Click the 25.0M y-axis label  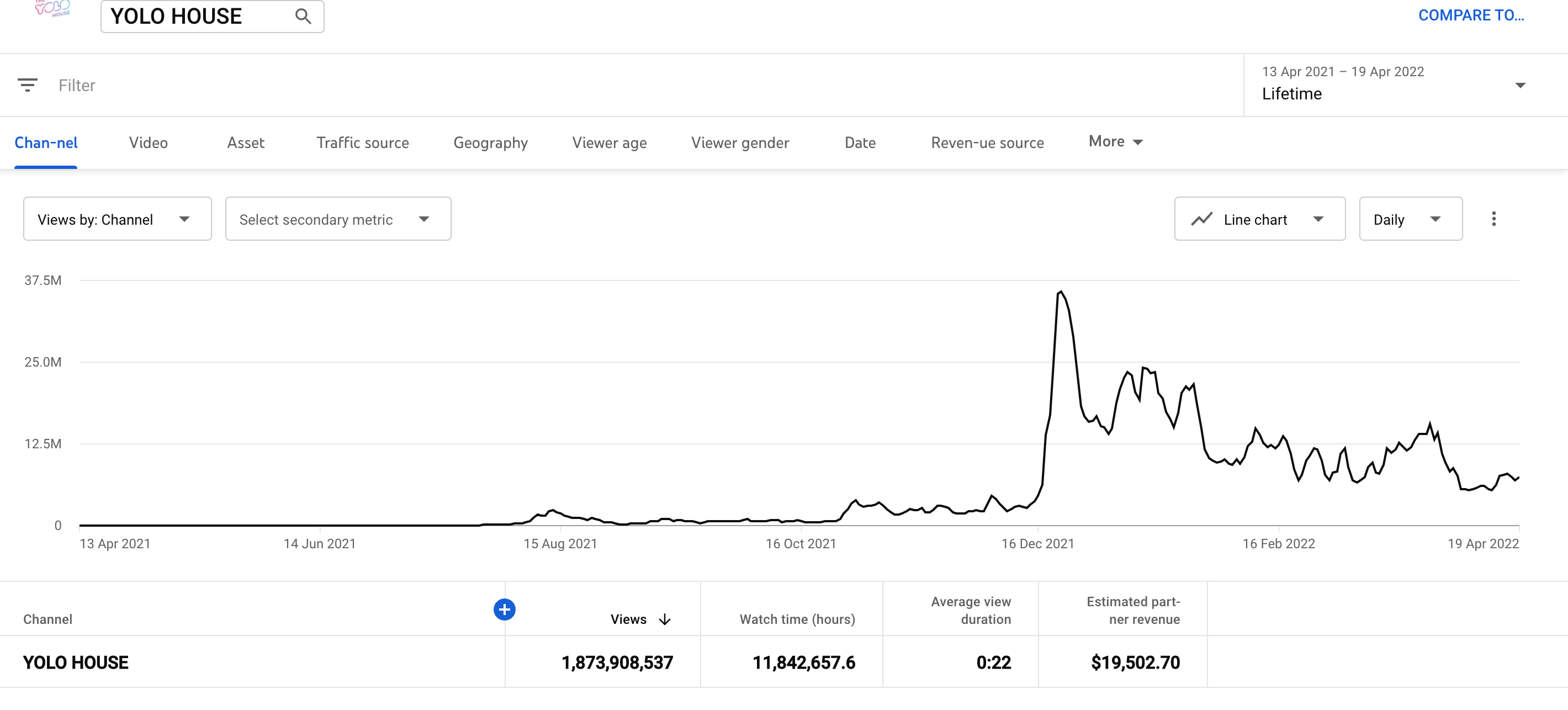[x=43, y=362]
